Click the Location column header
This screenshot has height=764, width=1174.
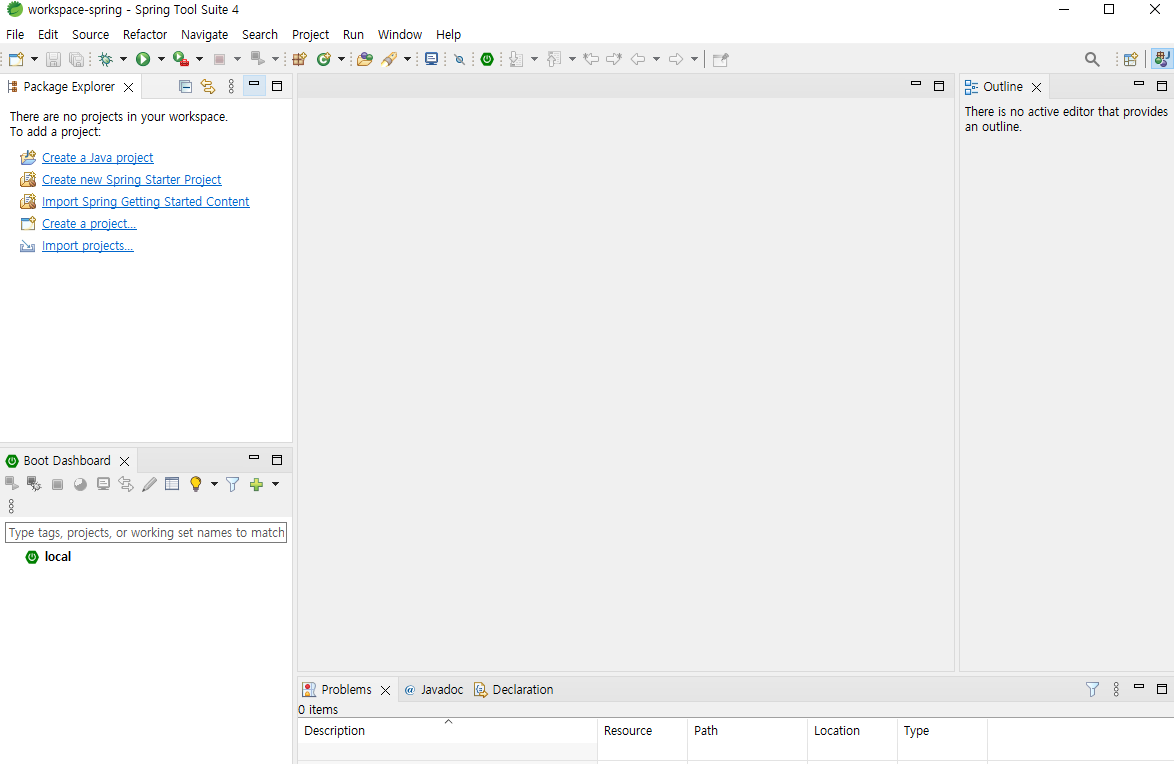[853, 730]
